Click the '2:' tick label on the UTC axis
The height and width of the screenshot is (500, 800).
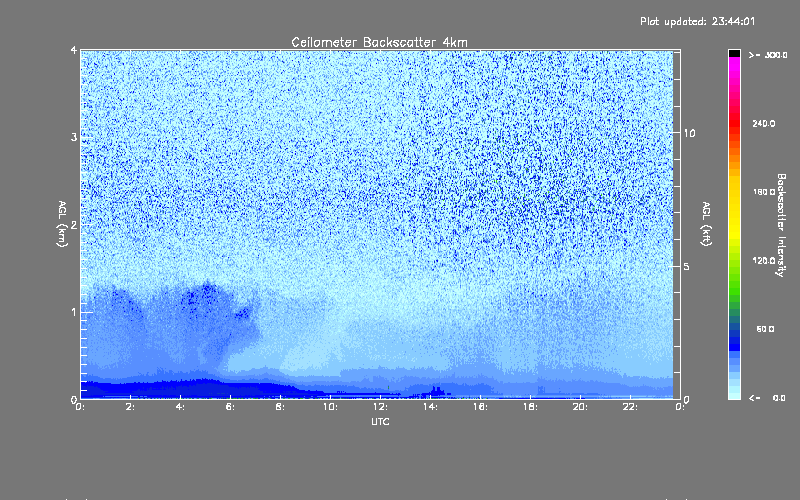click(x=130, y=407)
